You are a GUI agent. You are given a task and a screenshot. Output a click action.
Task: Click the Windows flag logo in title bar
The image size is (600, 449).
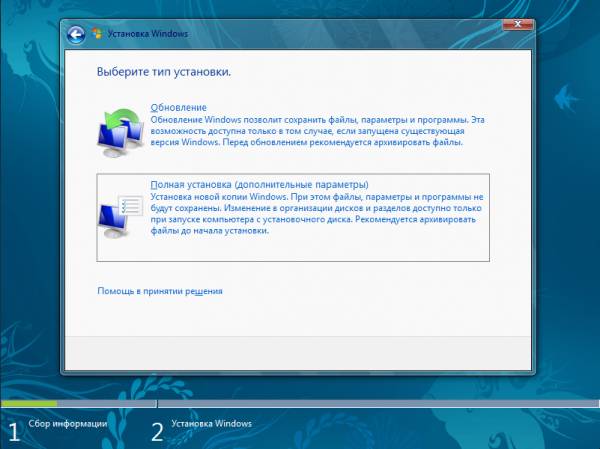[x=97, y=34]
